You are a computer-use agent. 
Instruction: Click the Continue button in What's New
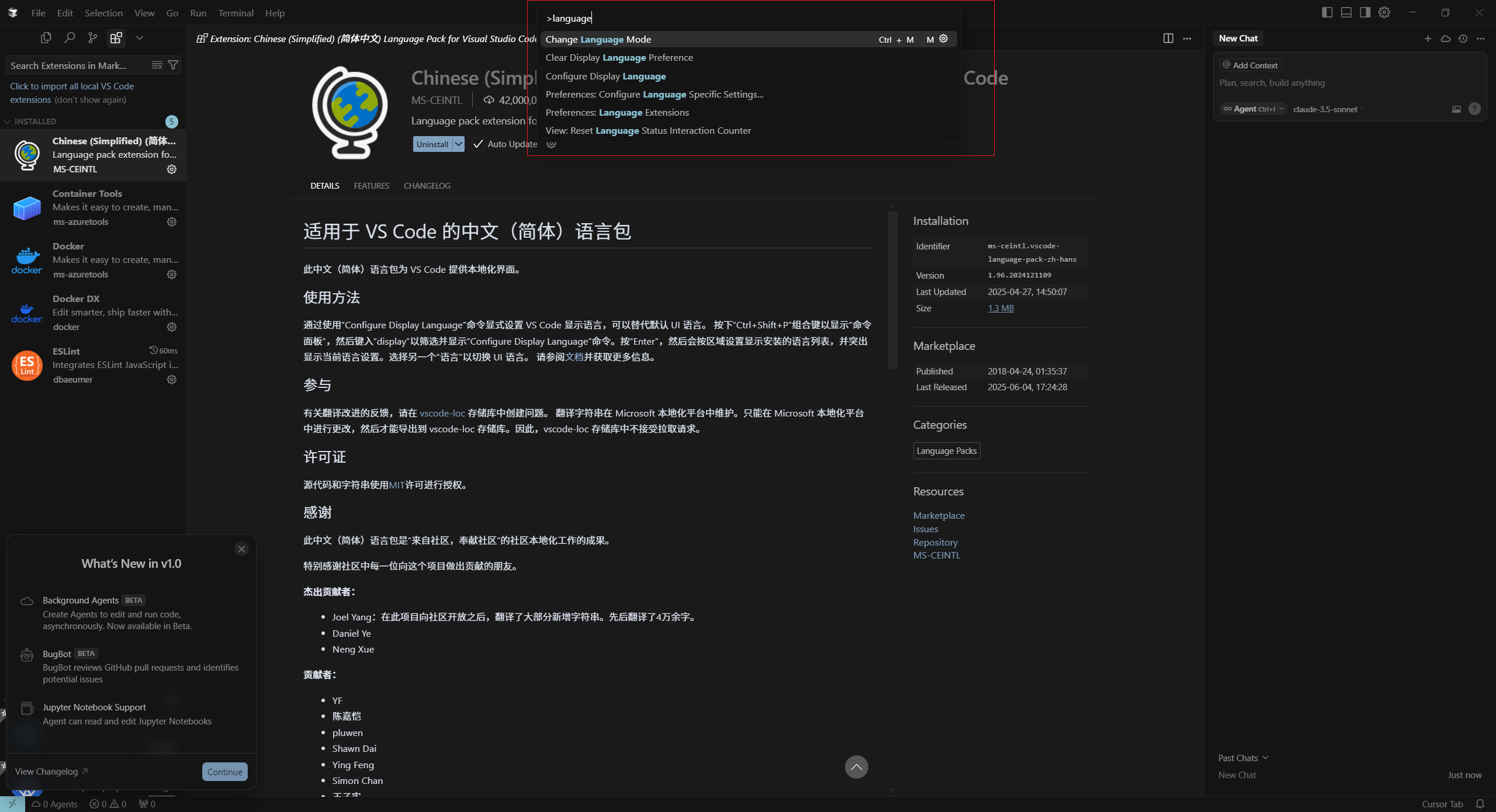(x=224, y=772)
